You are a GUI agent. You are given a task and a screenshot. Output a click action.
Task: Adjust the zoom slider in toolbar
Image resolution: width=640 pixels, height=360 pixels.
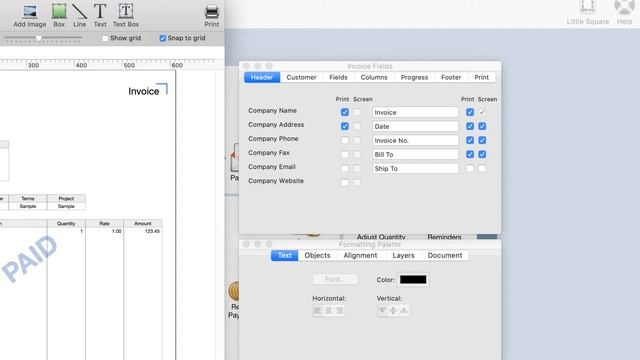click(39, 38)
